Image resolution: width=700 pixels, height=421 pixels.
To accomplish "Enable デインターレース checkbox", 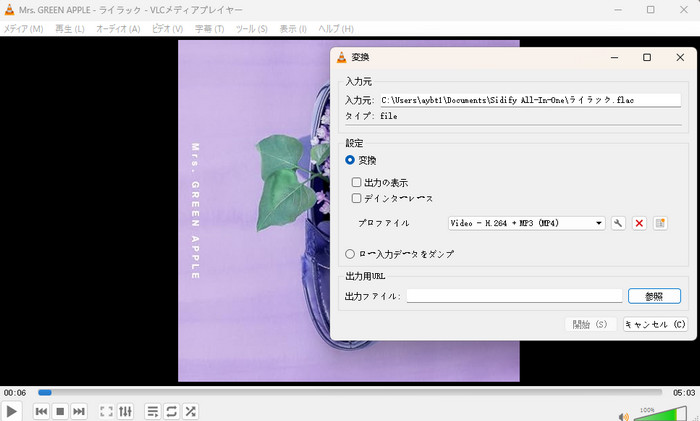I will tap(356, 198).
